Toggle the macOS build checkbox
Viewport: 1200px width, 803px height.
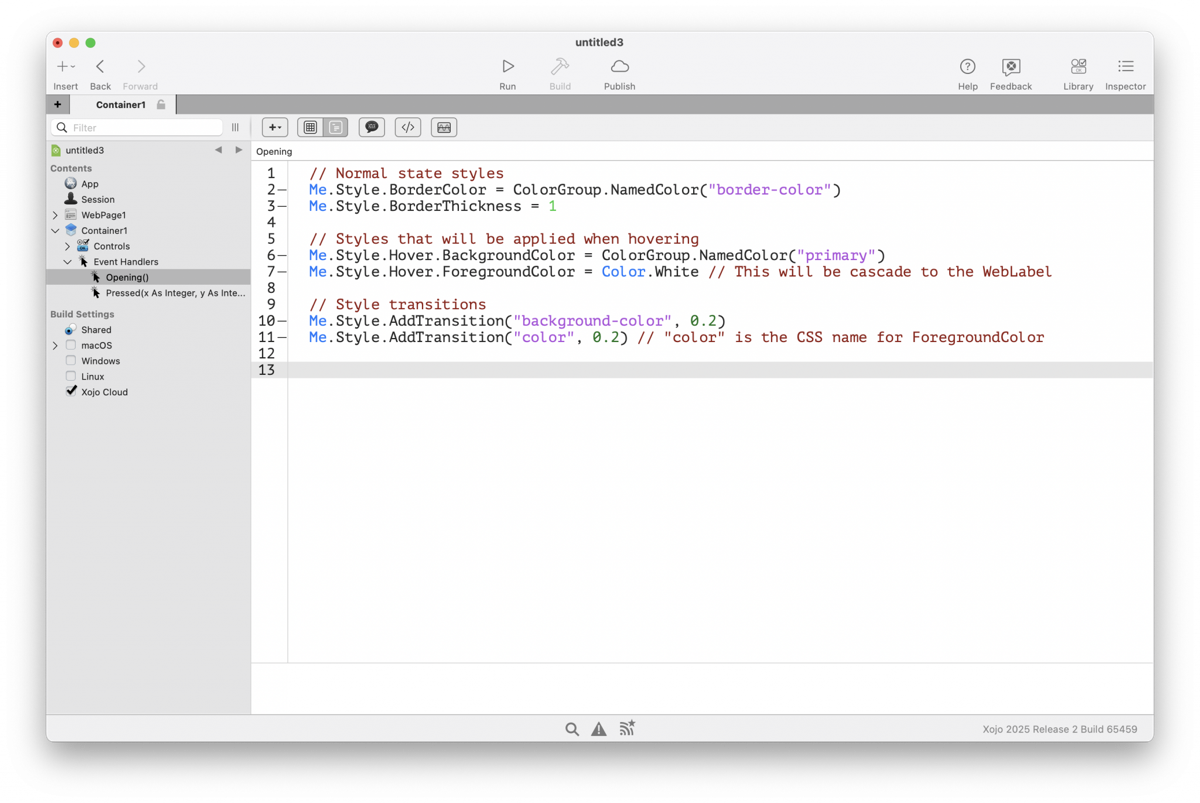point(71,345)
